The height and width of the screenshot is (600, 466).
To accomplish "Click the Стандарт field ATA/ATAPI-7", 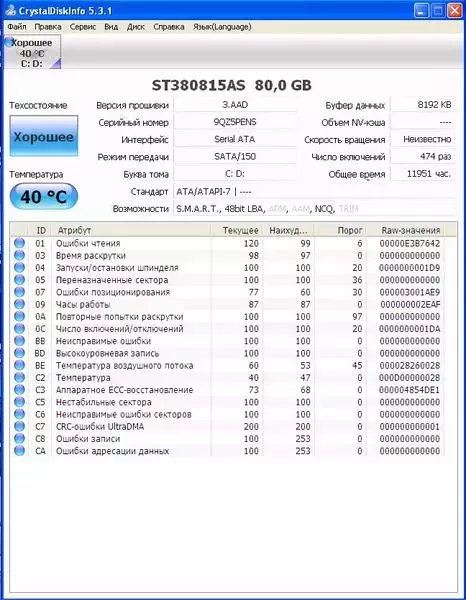I will pos(314,191).
